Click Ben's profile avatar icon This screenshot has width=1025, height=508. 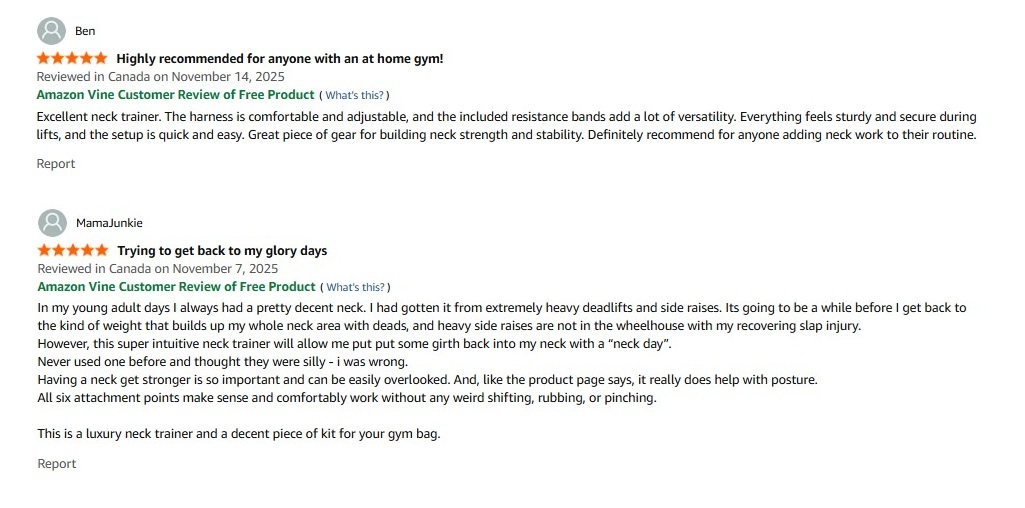[x=51, y=31]
